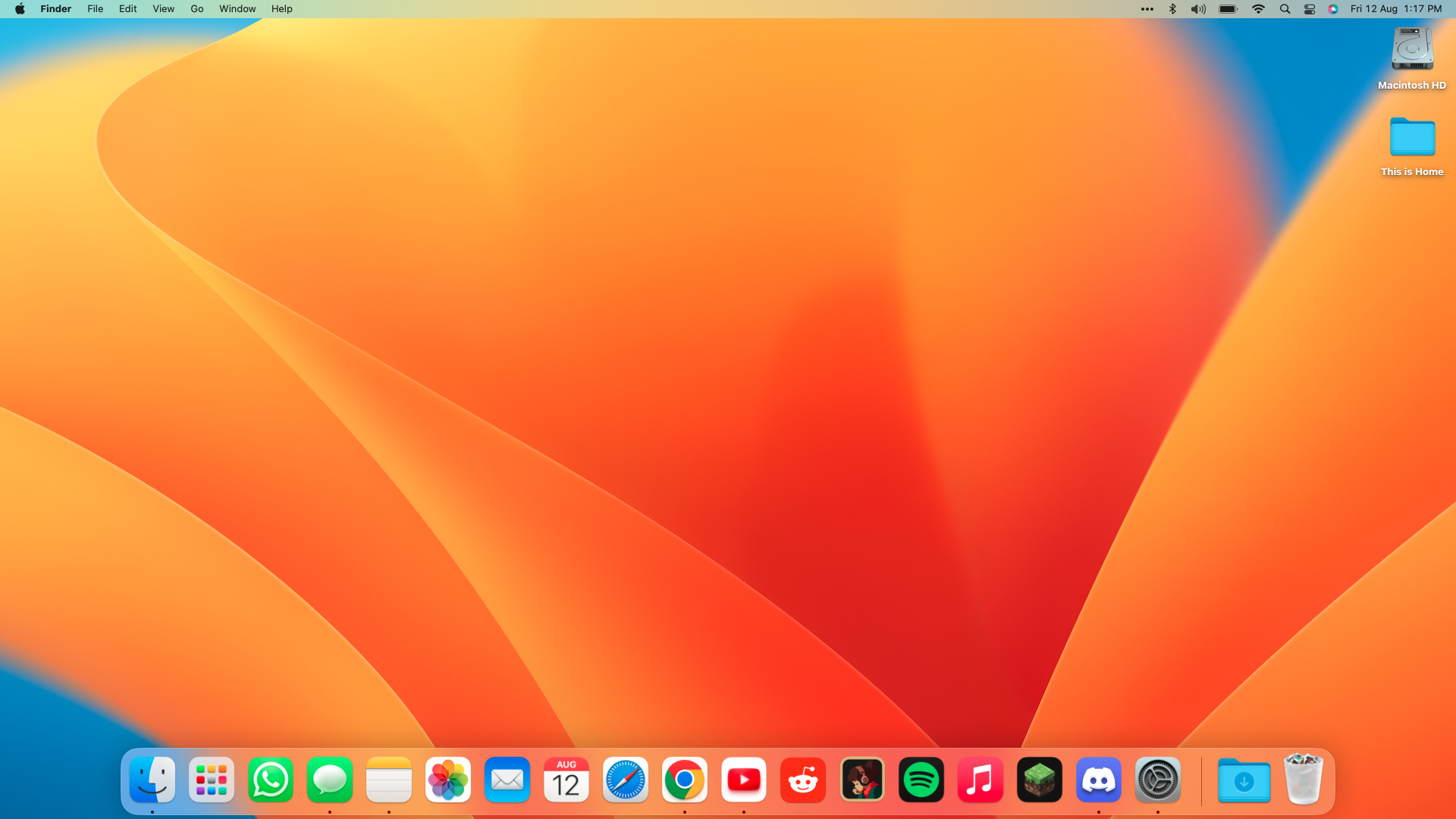The height and width of the screenshot is (819, 1456).
Task: Open the Wi-Fi status menu
Action: 1258,9
